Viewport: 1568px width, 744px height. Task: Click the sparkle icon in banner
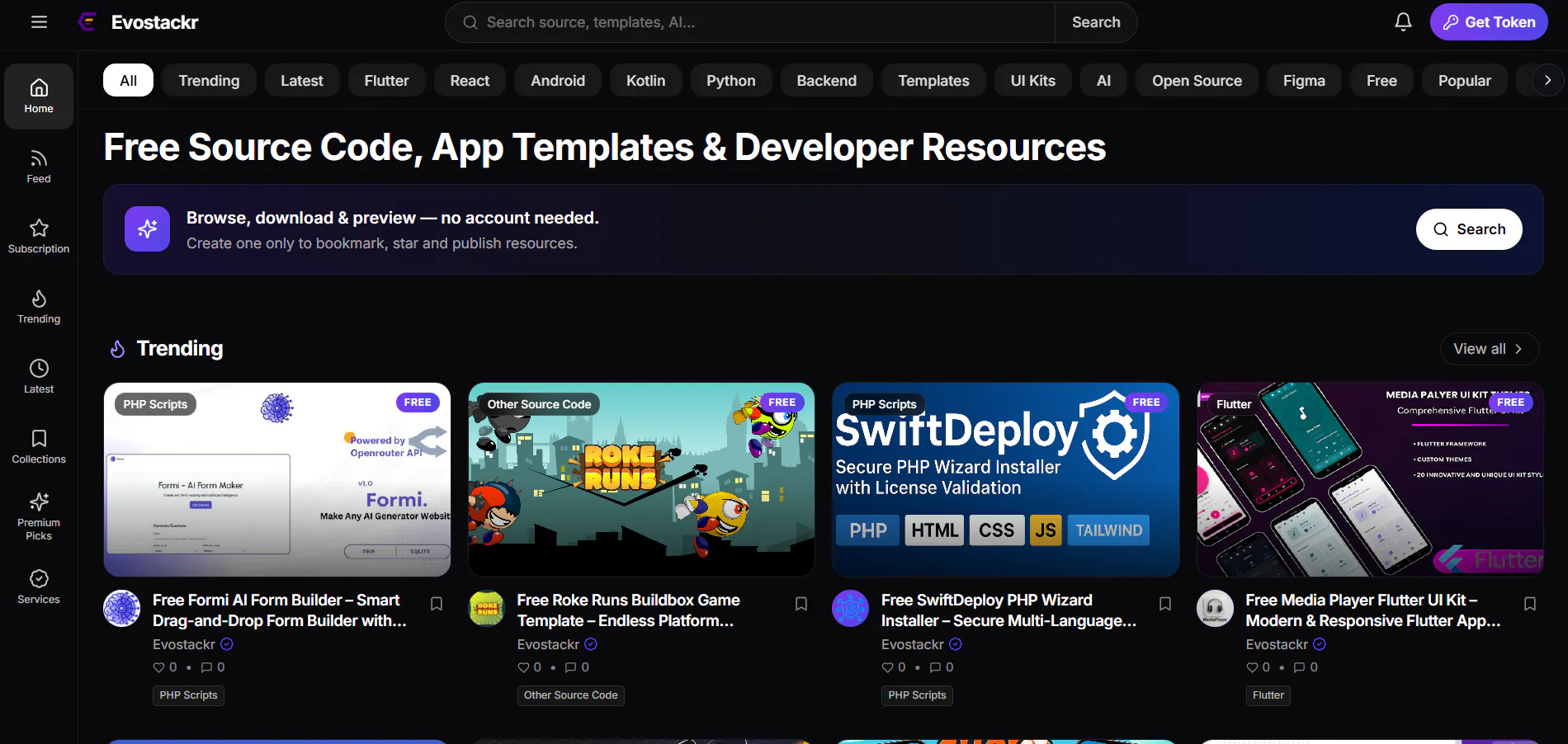147,228
